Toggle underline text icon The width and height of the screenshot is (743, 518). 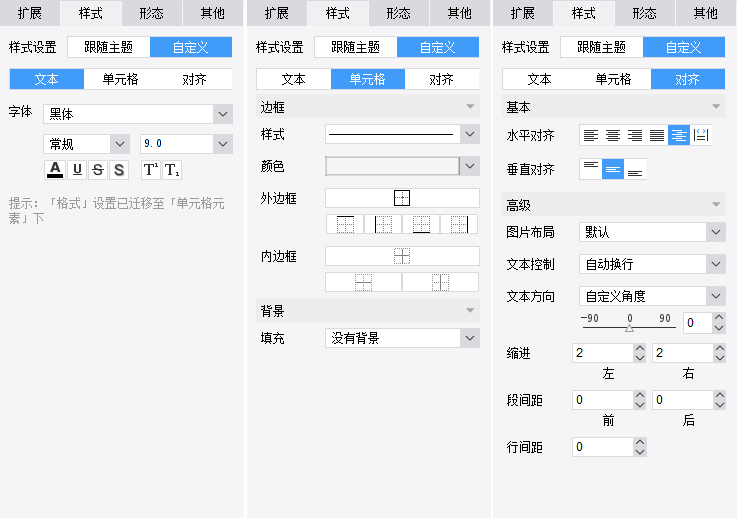click(x=77, y=170)
